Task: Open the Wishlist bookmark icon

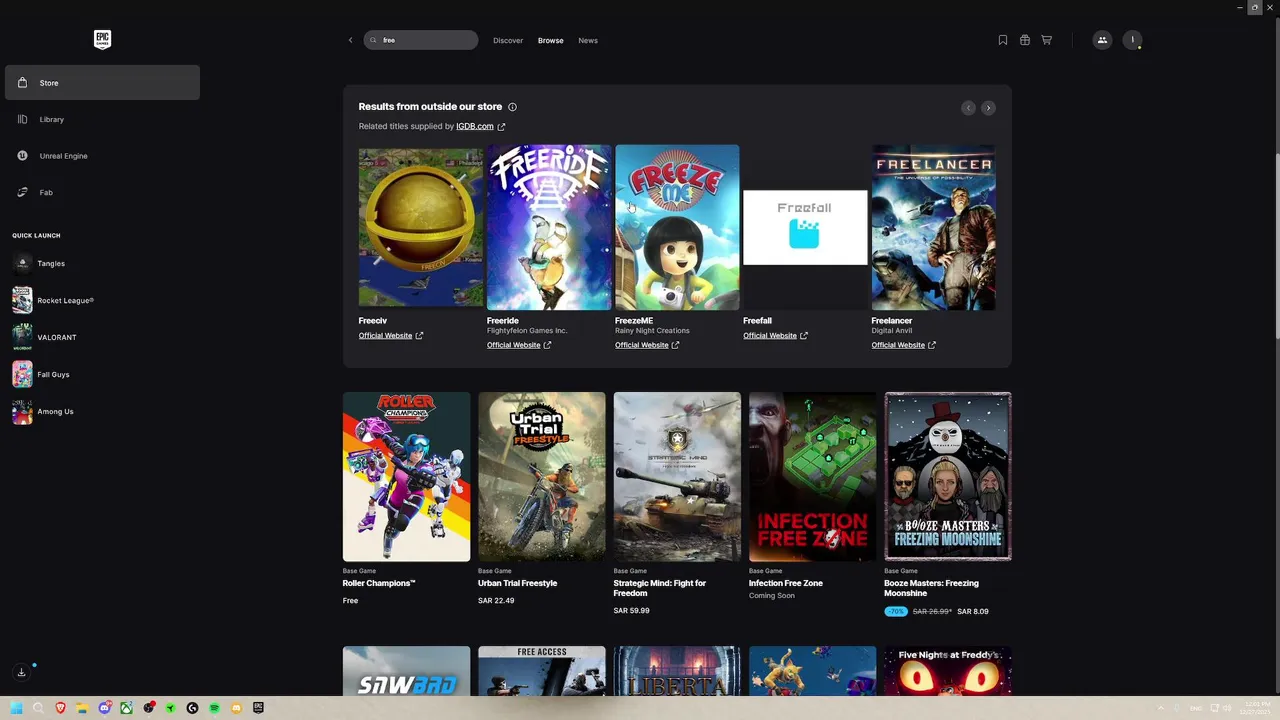Action: [x=1003, y=40]
